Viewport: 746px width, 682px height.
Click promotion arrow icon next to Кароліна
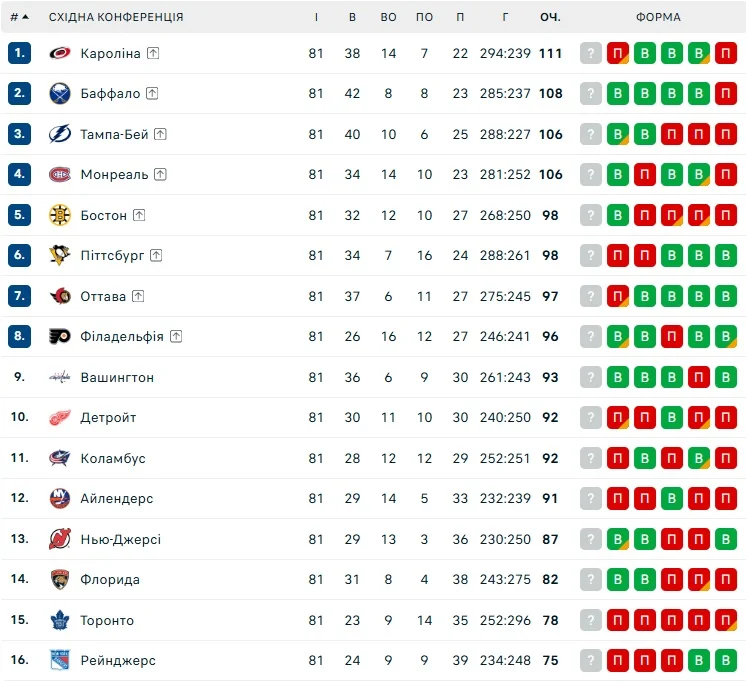[153, 53]
